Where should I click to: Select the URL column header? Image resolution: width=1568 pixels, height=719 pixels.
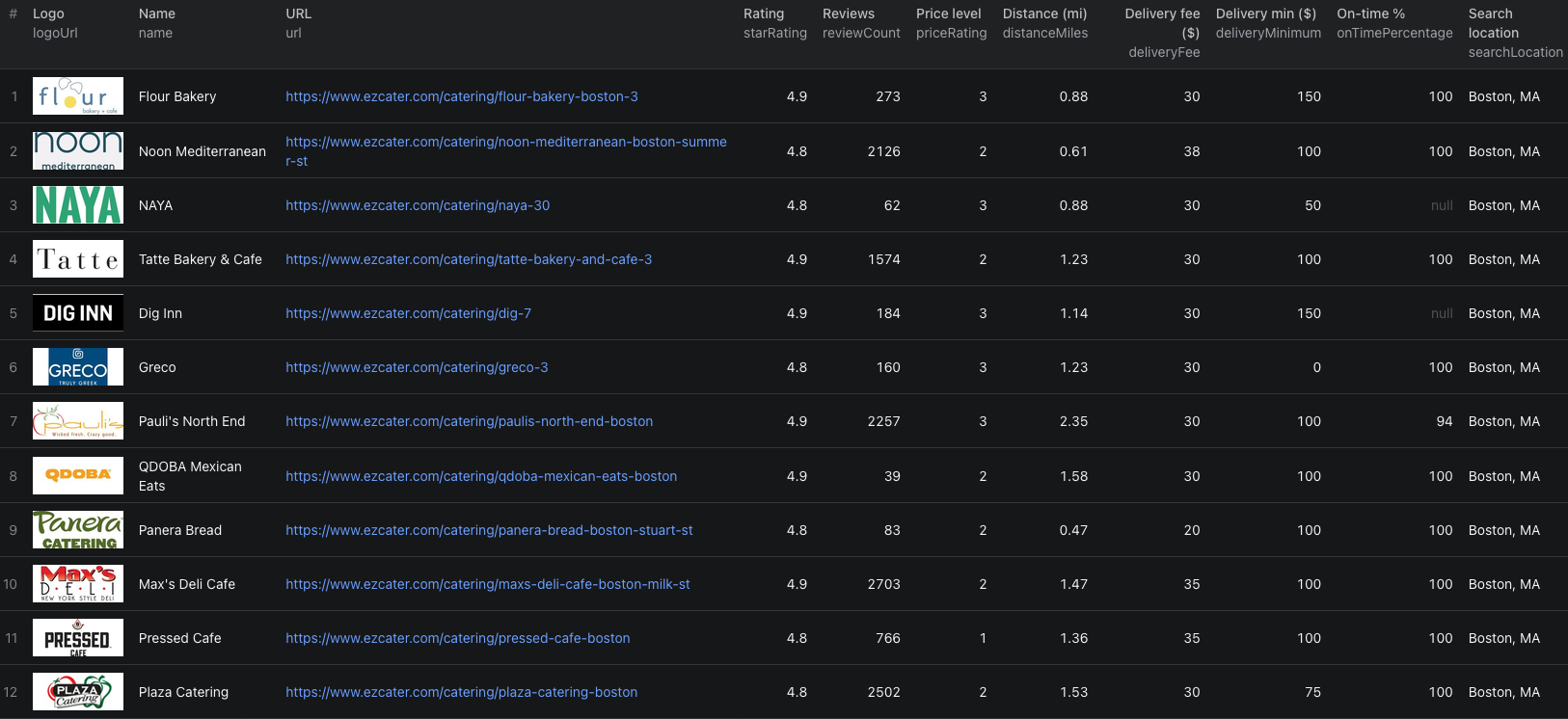click(x=299, y=23)
